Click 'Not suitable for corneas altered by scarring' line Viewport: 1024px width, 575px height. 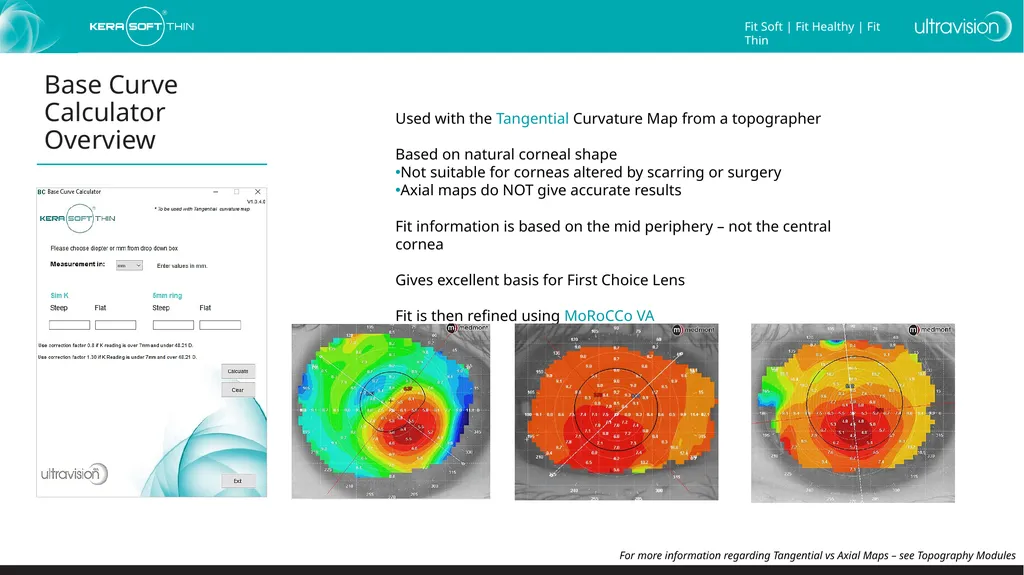[x=590, y=172]
